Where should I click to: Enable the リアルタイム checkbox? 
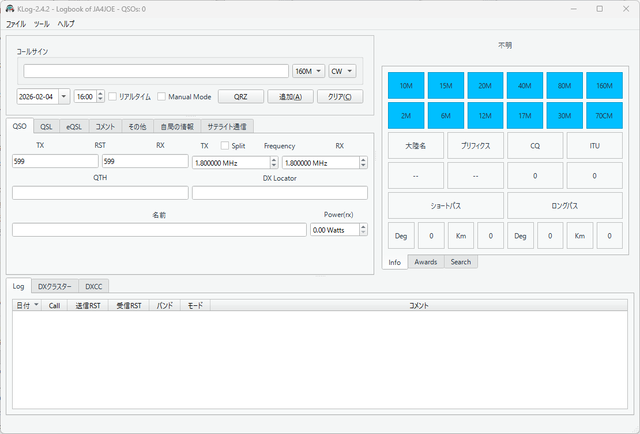113,97
